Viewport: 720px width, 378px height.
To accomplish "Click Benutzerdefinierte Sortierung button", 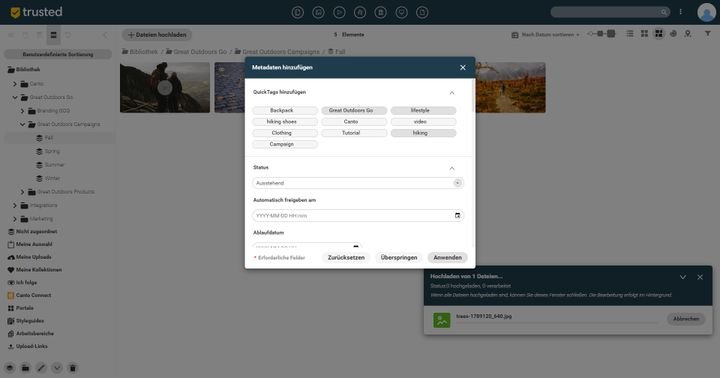I will (x=57, y=54).
